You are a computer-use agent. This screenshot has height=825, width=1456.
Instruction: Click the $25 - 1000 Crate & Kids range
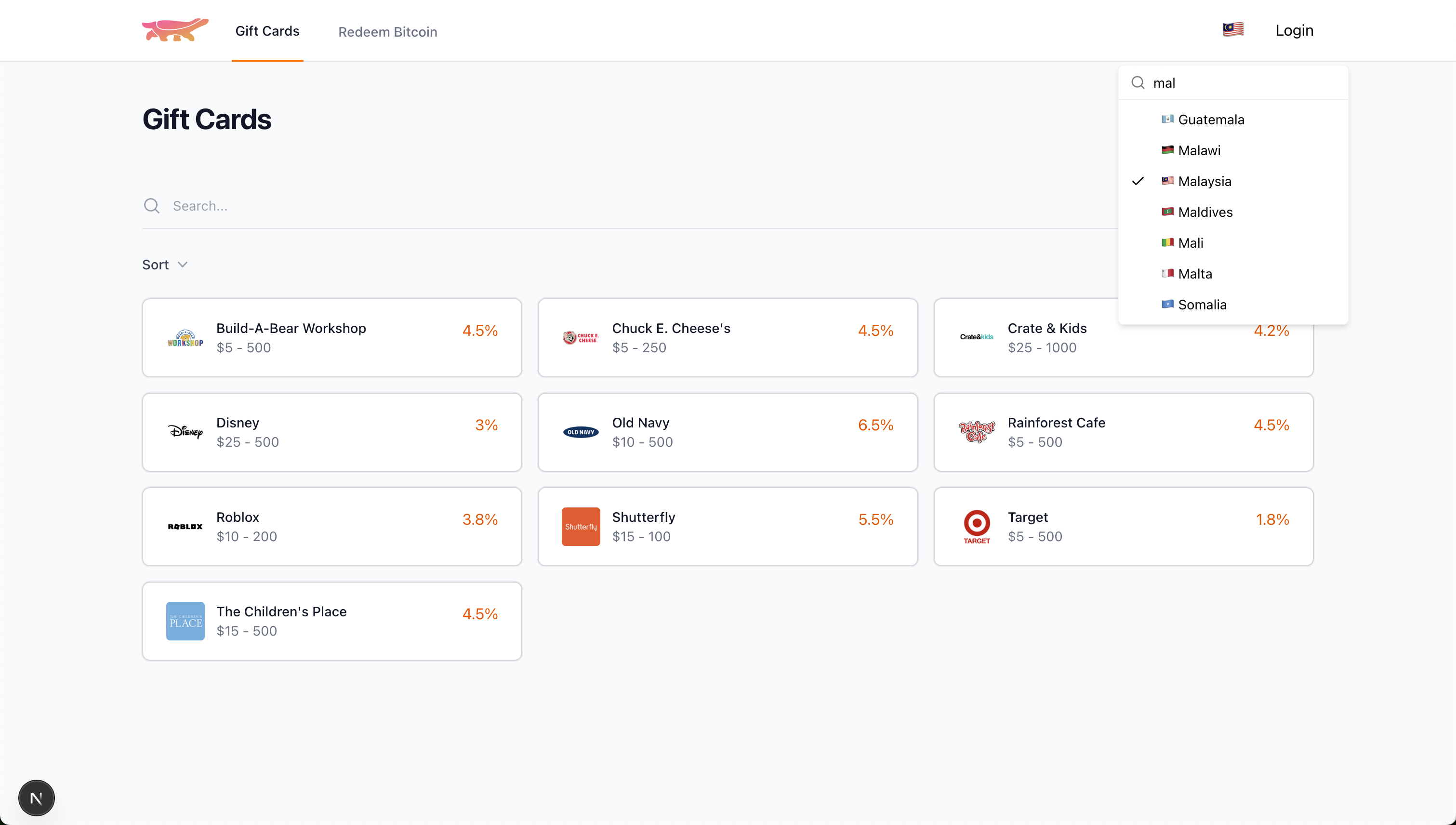pyautogui.click(x=1042, y=348)
